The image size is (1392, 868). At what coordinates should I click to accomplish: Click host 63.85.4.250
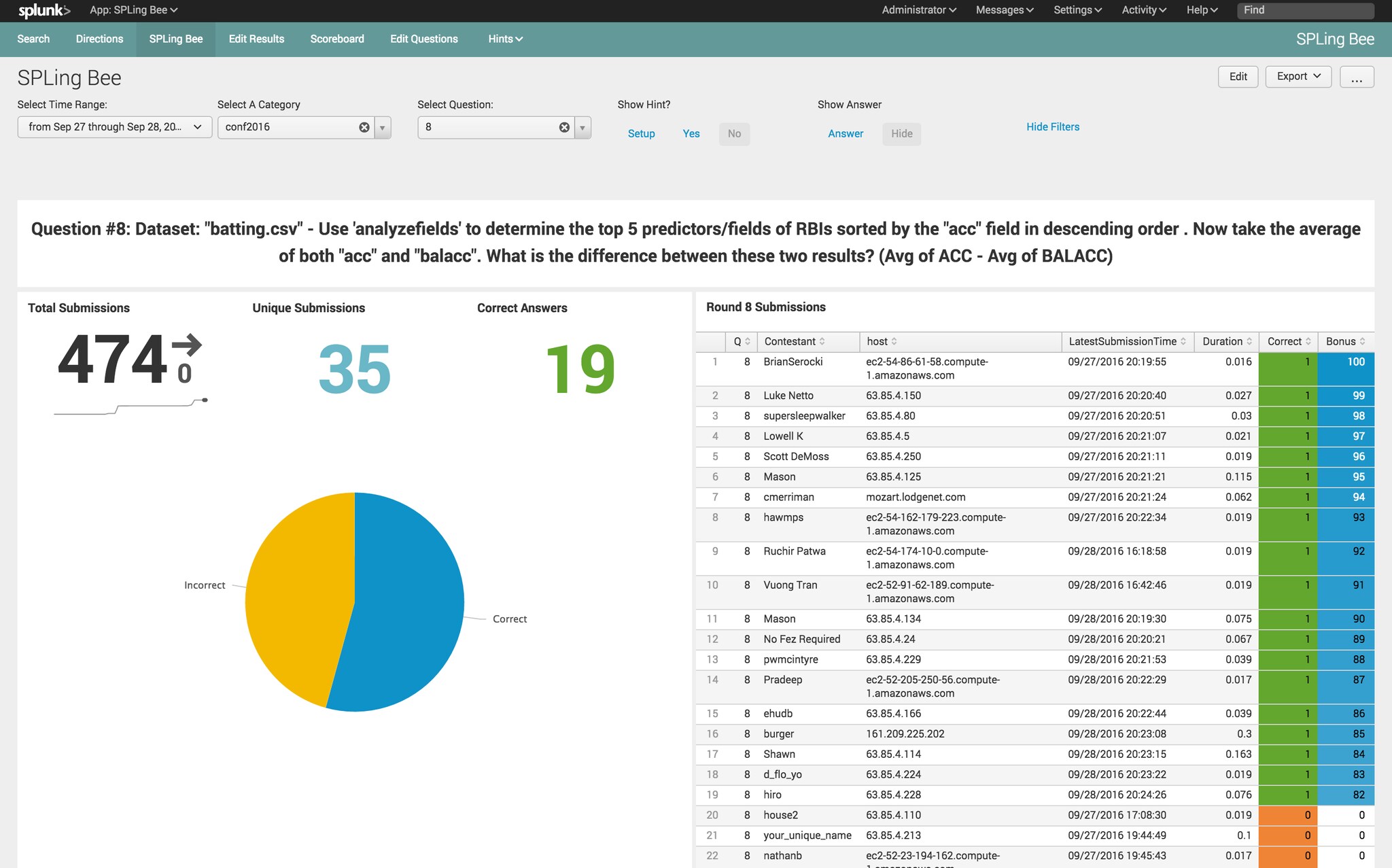point(893,457)
